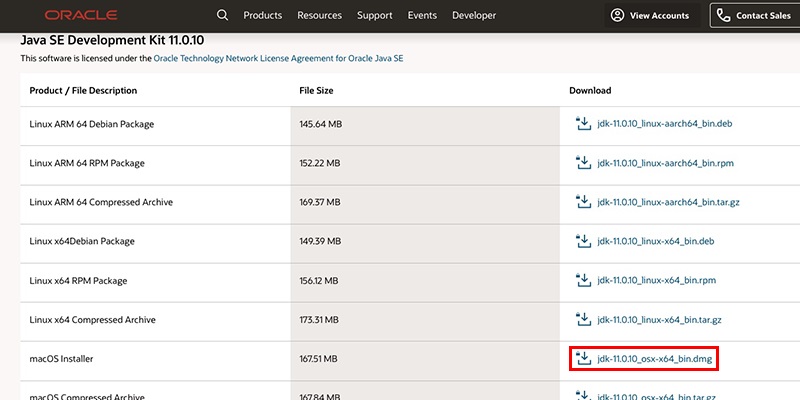Click the Java SE Development Kit 11.0.10 heading
The height and width of the screenshot is (400, 800).
point(112,40)
